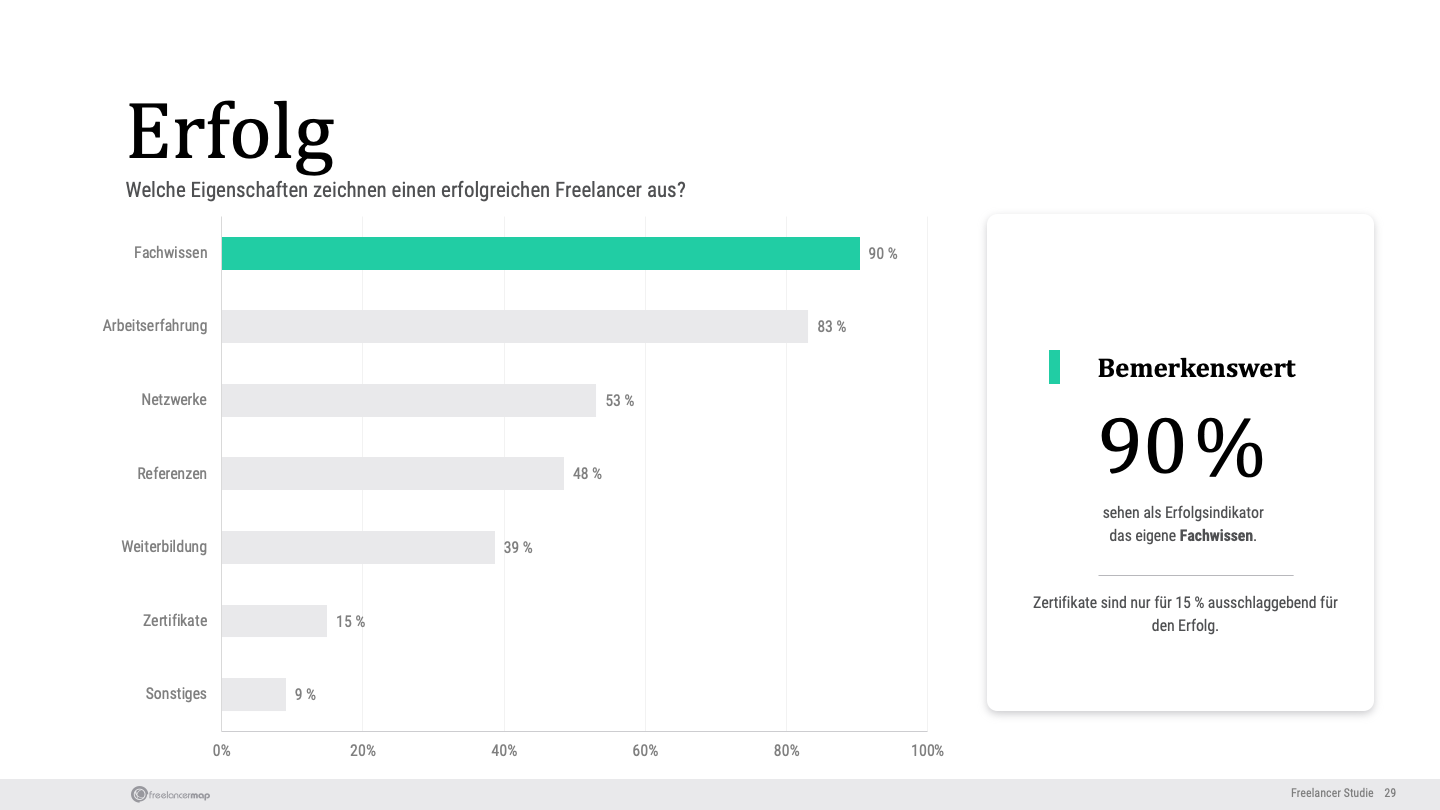Screen dimensions: 1440x810
Task: Select the 60% axis tick label
Action: point(645,751)
